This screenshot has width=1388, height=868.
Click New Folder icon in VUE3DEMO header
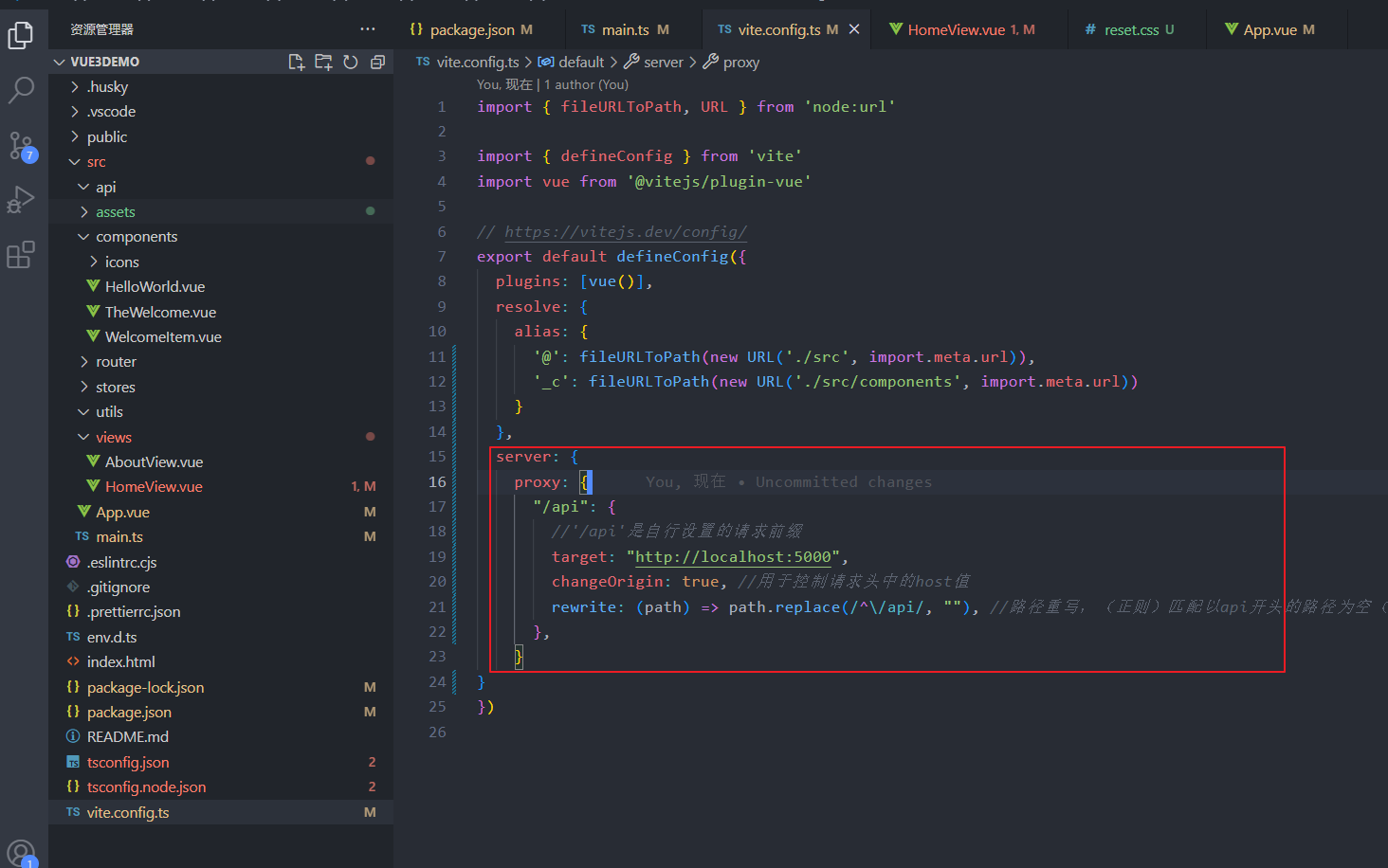point(323,62)
